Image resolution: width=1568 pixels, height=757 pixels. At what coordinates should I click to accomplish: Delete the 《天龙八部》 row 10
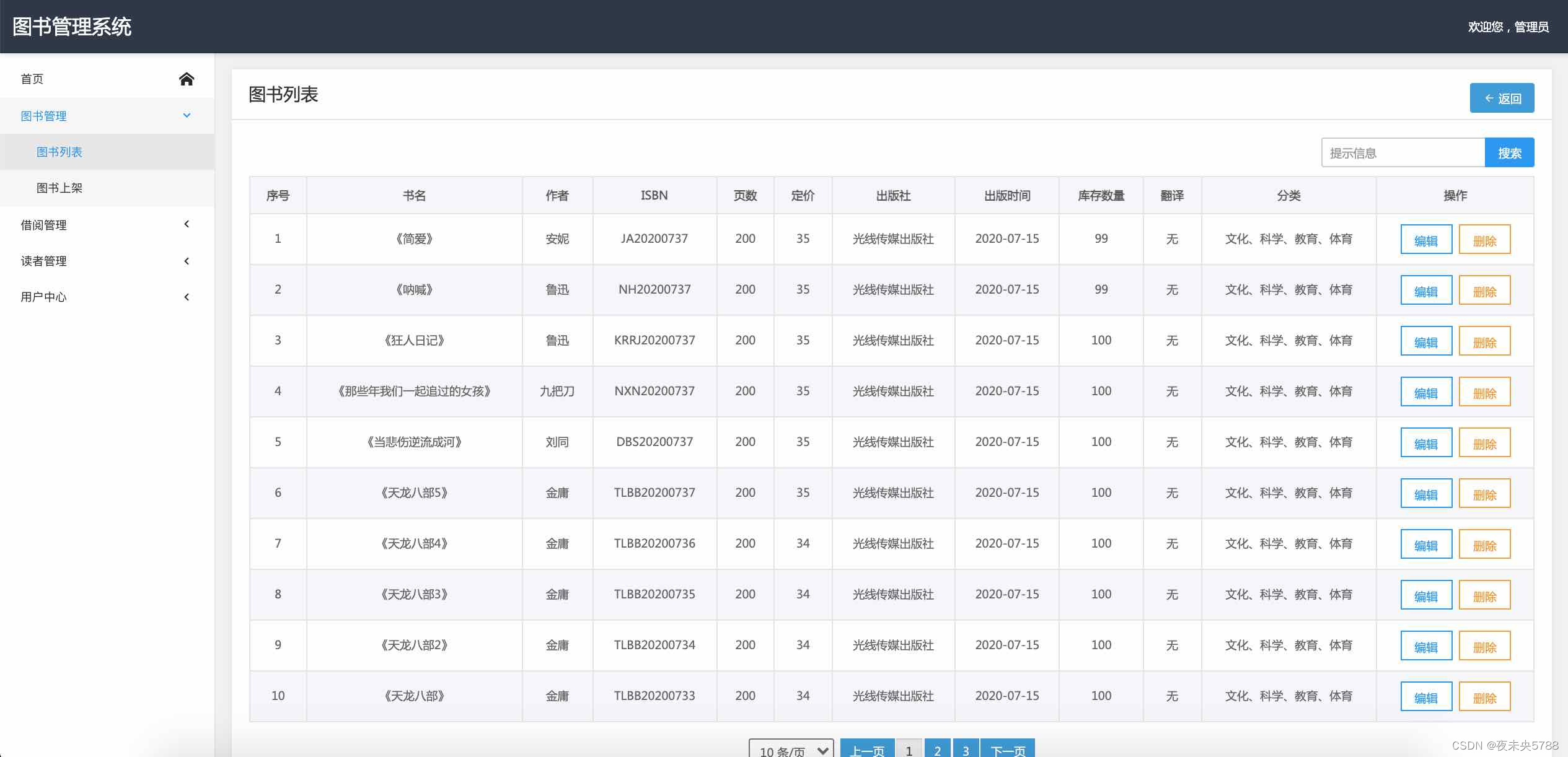[x=1484, y=697]
